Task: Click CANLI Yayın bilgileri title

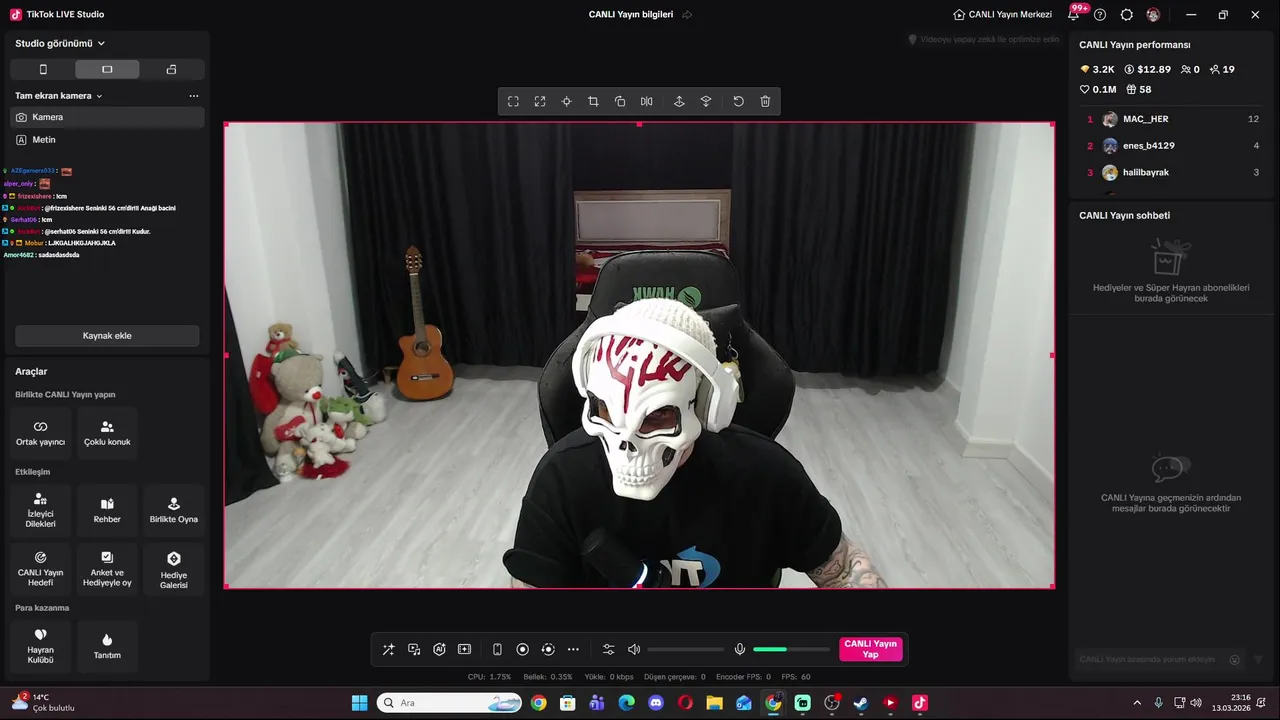Action: [x=631, y=15]
